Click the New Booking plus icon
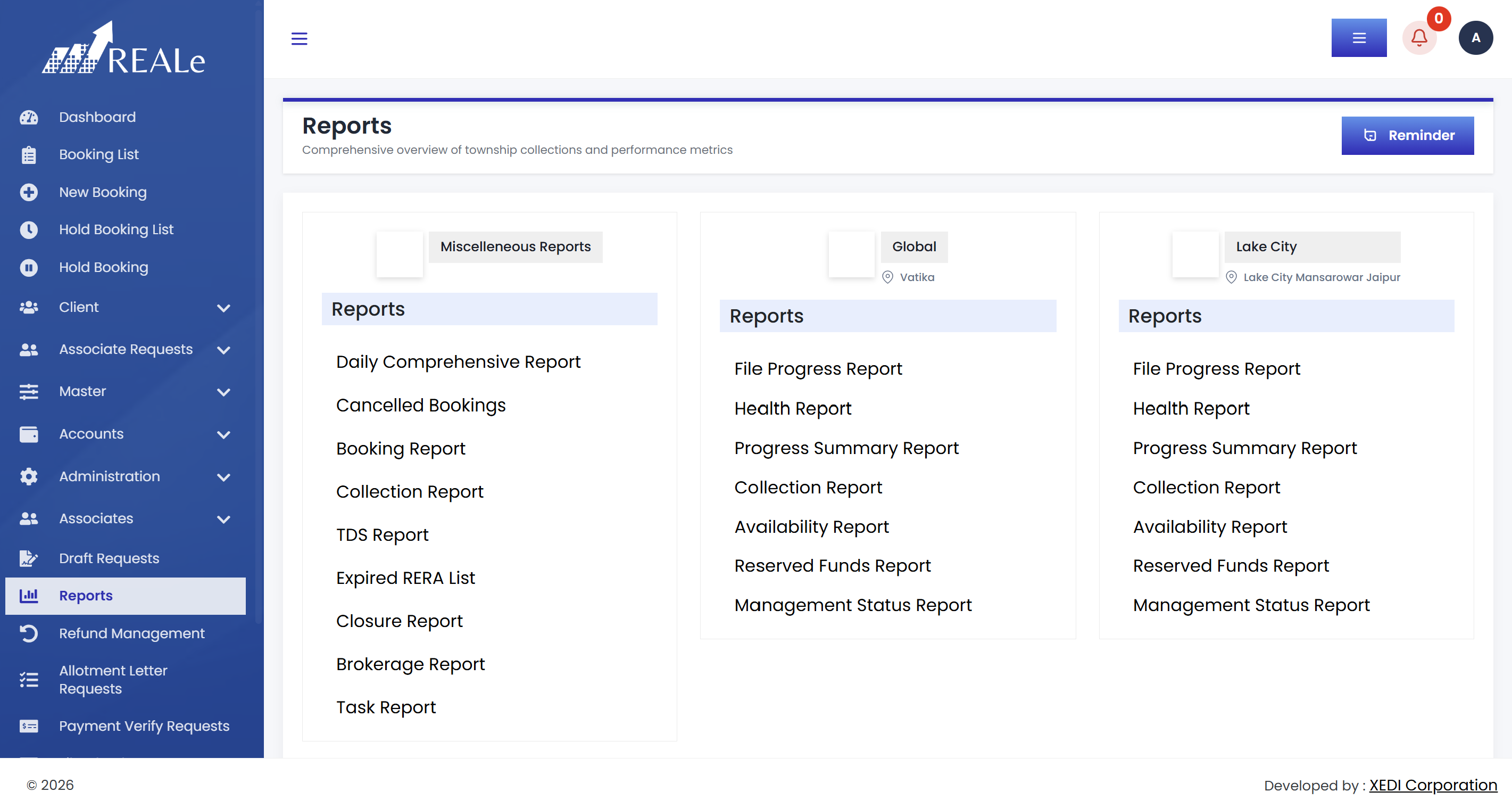 pyautogui.click(x=29, y=193)
